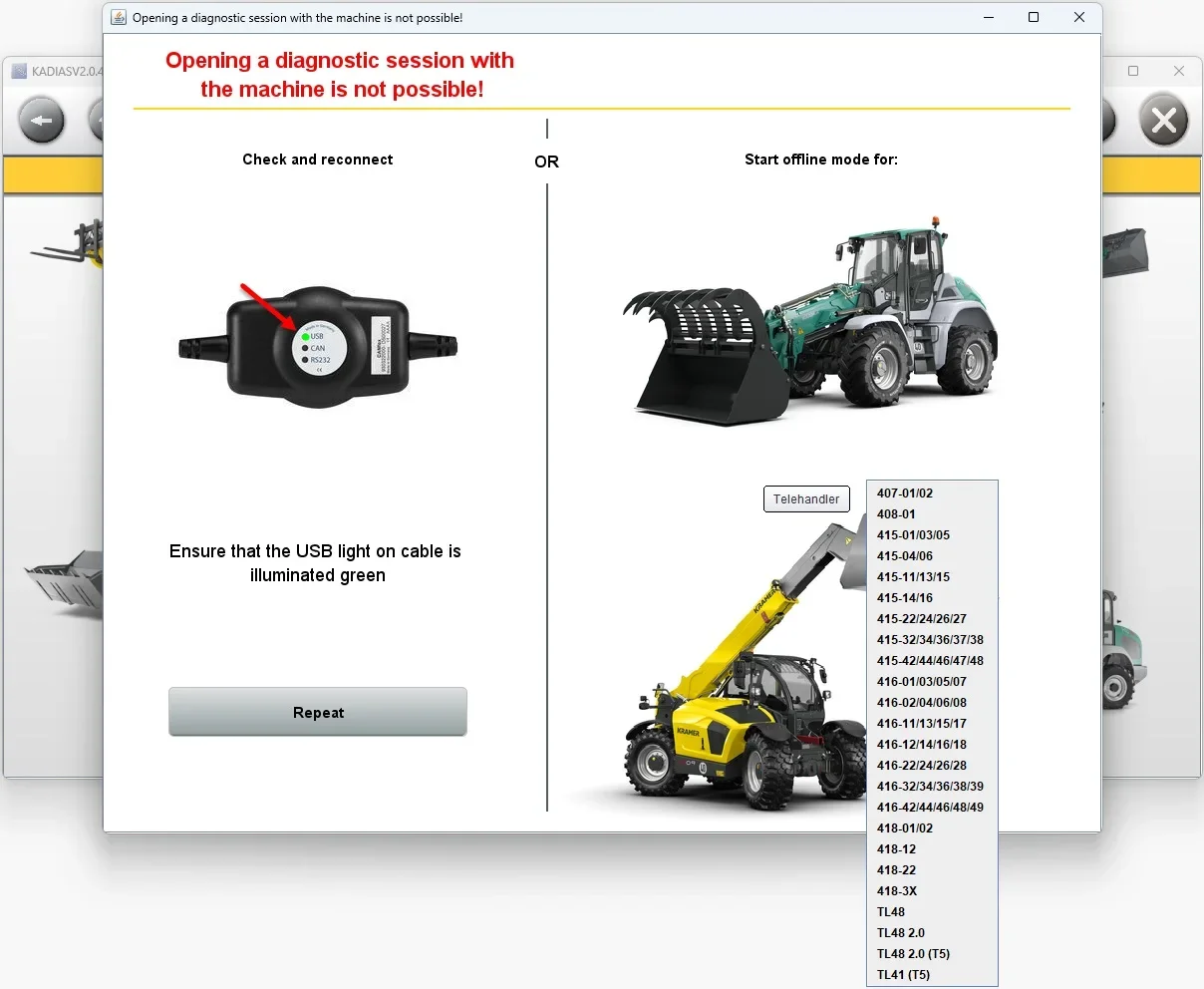Choose TL48 2.0 (T5) from the list
This screenshot has width=1204, height=989.
point(913,953)
